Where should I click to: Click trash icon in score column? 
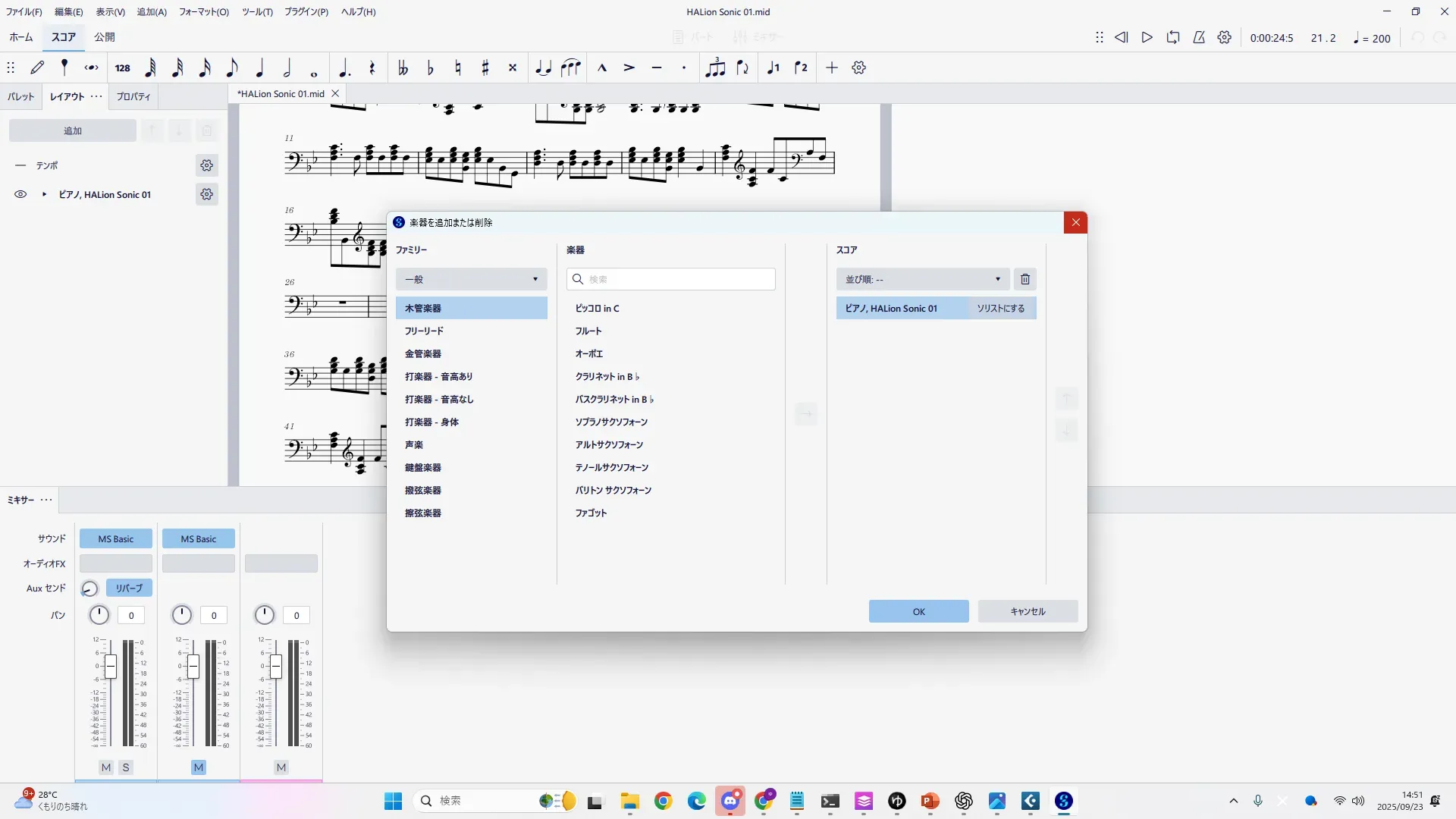(1025, 279)
